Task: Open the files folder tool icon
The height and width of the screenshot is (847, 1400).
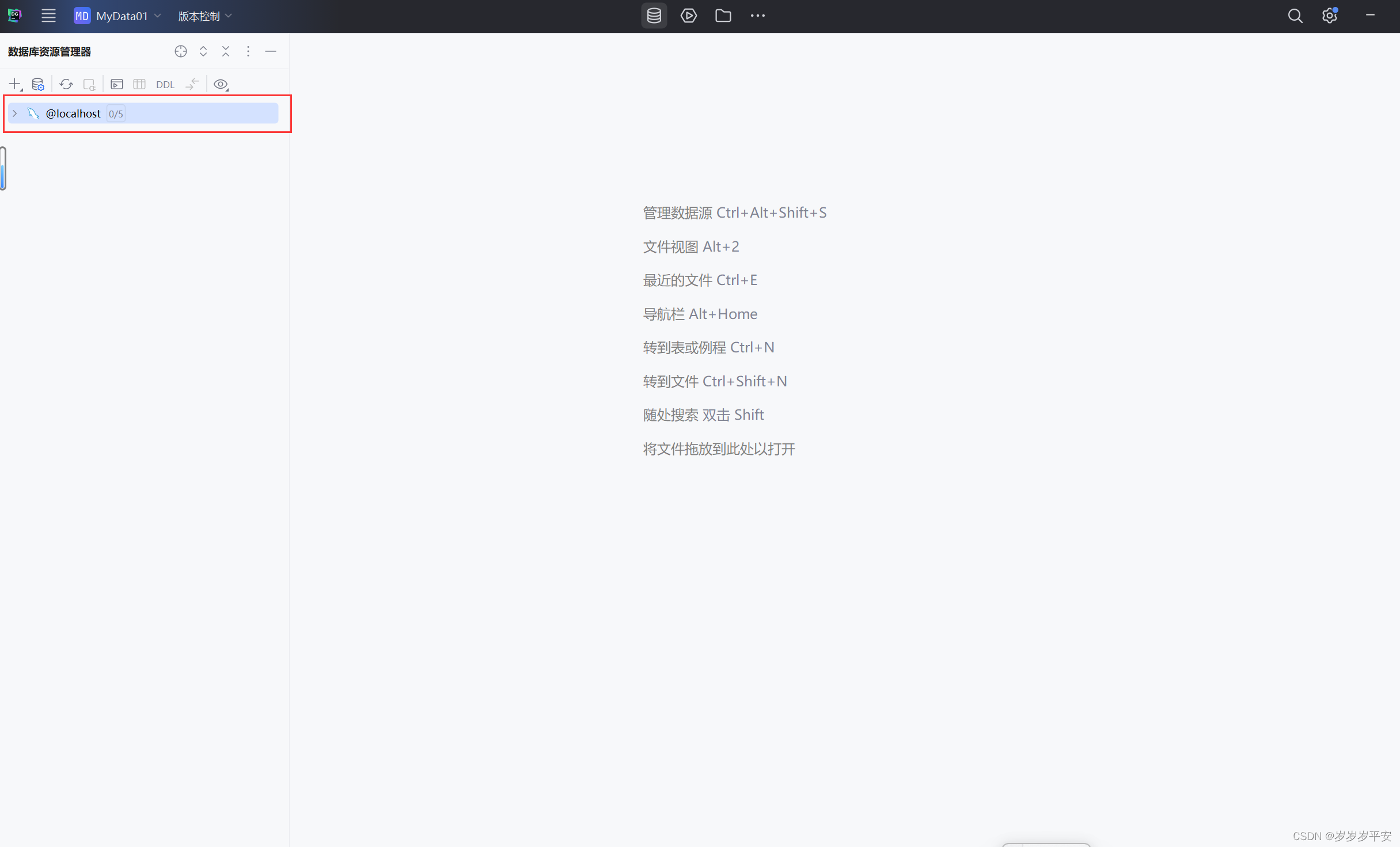Action: click(x=723, y=16)
